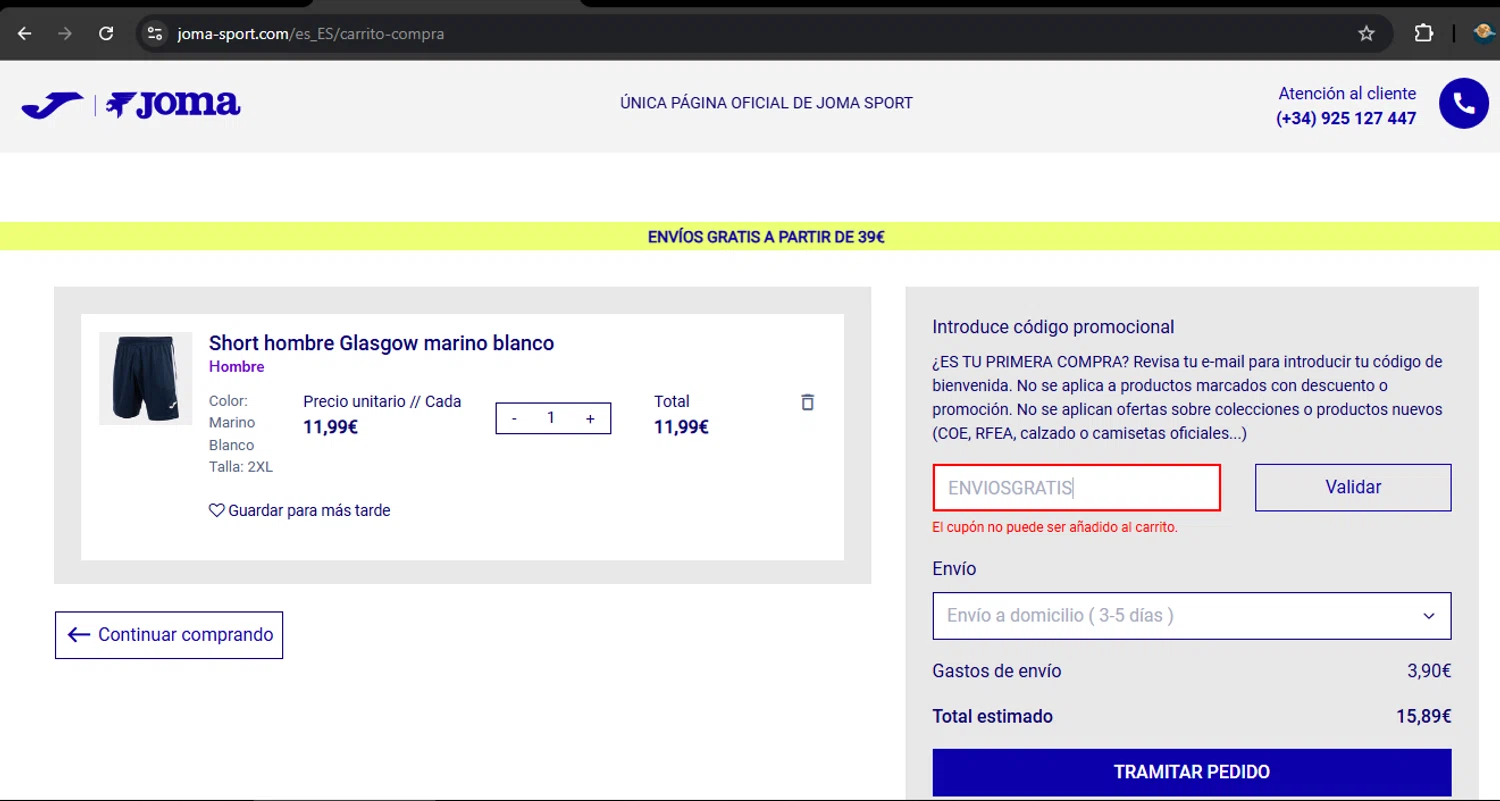Viewport: 1500px width, 801px height.
Task: Click the Precio unitario // Cada label
Action: 382,401
